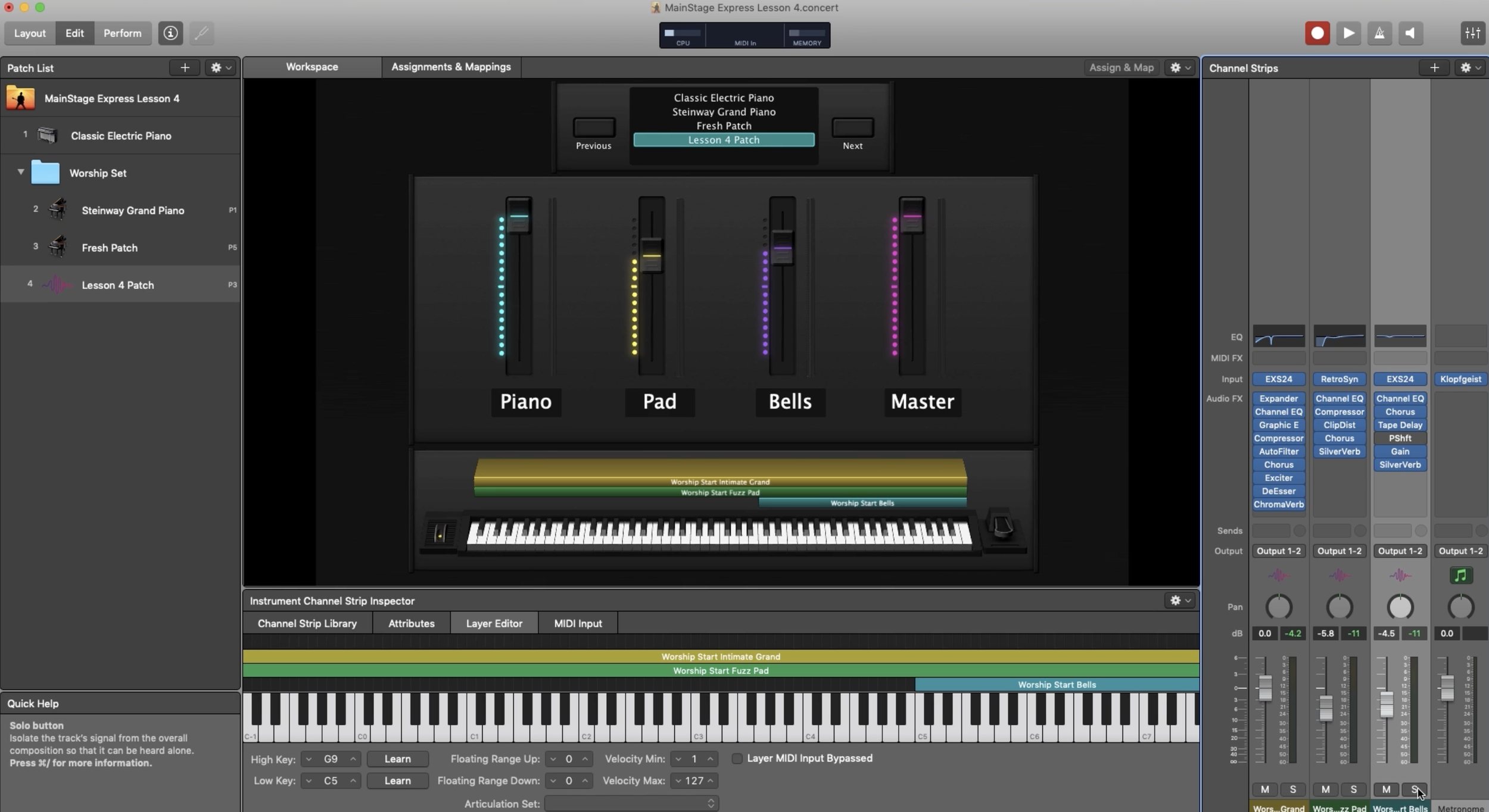Mute the Worship Start Fuzz Pad strip
This screenshot has width=1489, height=812.
(x=1325, y=789)
